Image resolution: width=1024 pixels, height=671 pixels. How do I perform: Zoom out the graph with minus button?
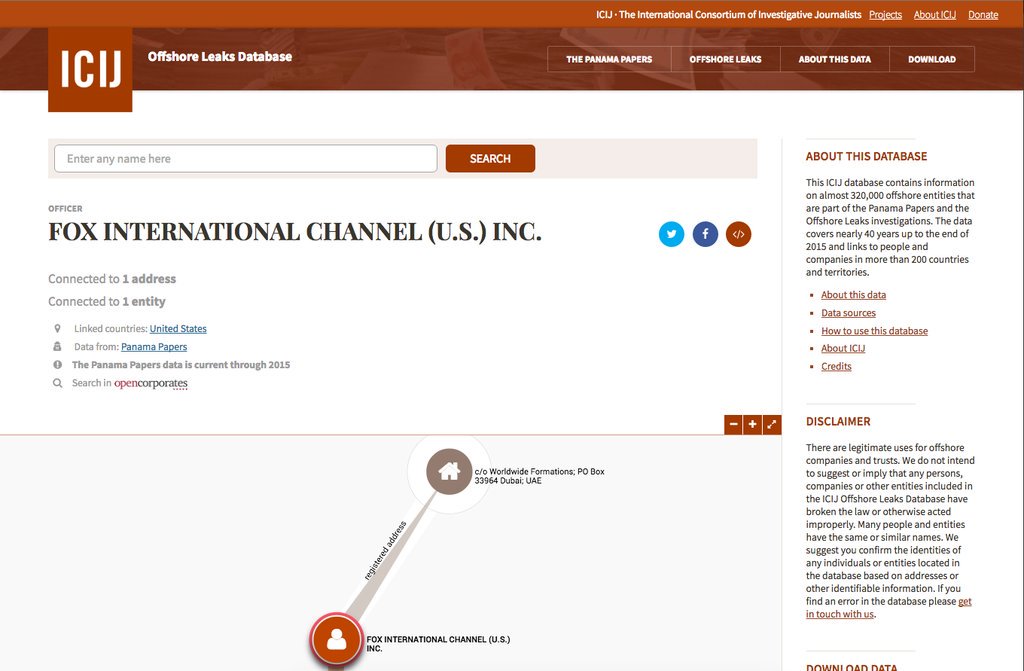(733, 424)
